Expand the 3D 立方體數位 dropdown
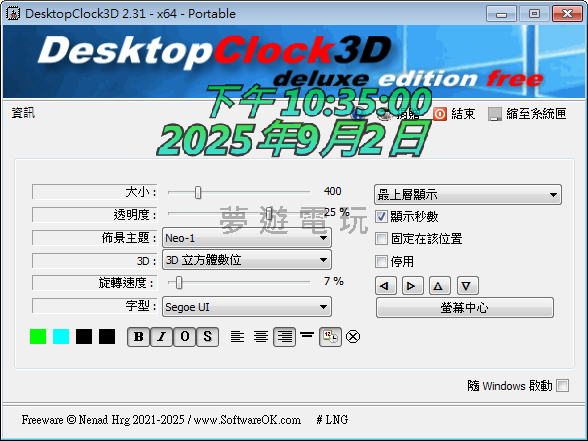588x441 pixels. [x=247, y=260]
